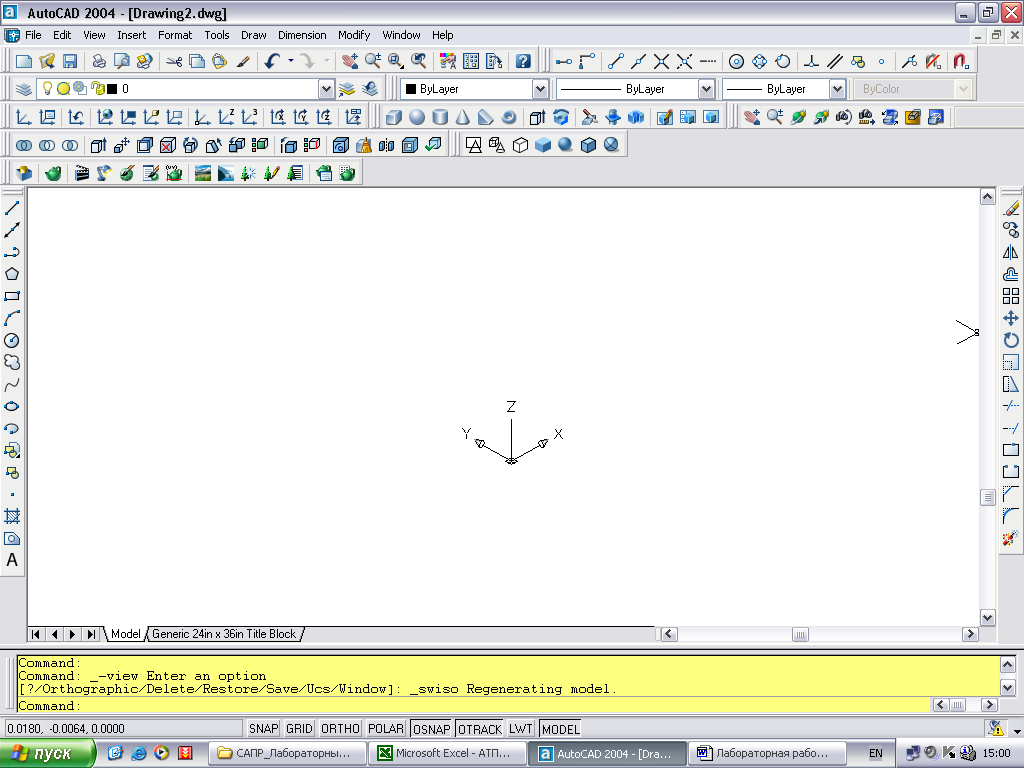
Task: Click the Render teapot icon
Action: click(53, 174)
